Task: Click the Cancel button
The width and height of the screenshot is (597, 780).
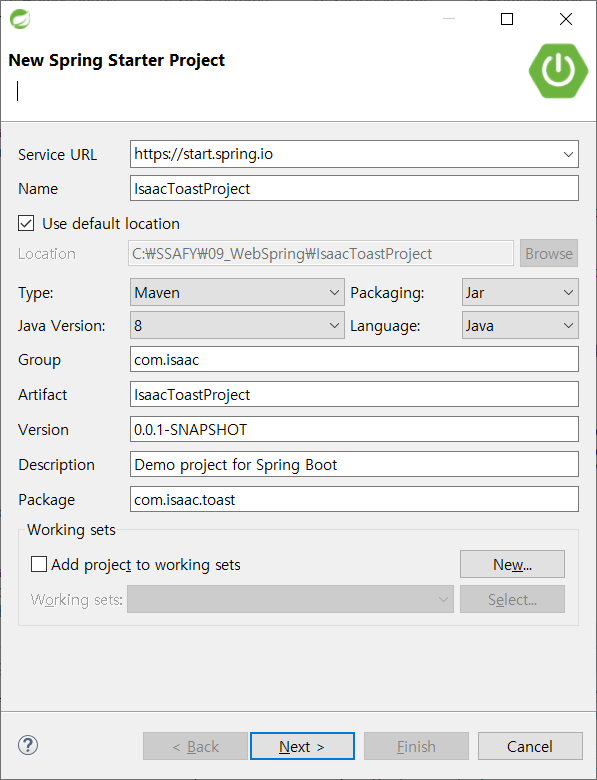Action: pyautogui.click(x=530, y=746)
